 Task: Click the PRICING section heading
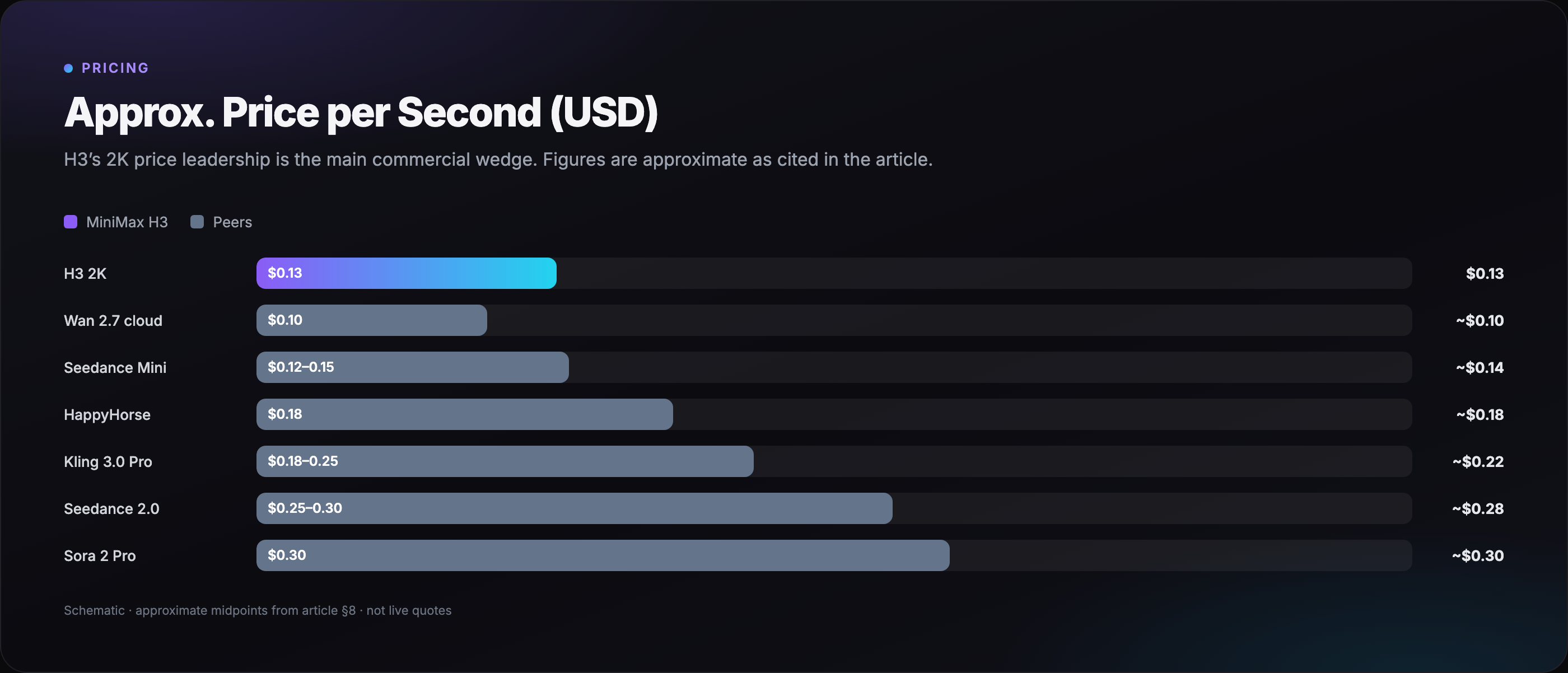(x=115, y=68)
